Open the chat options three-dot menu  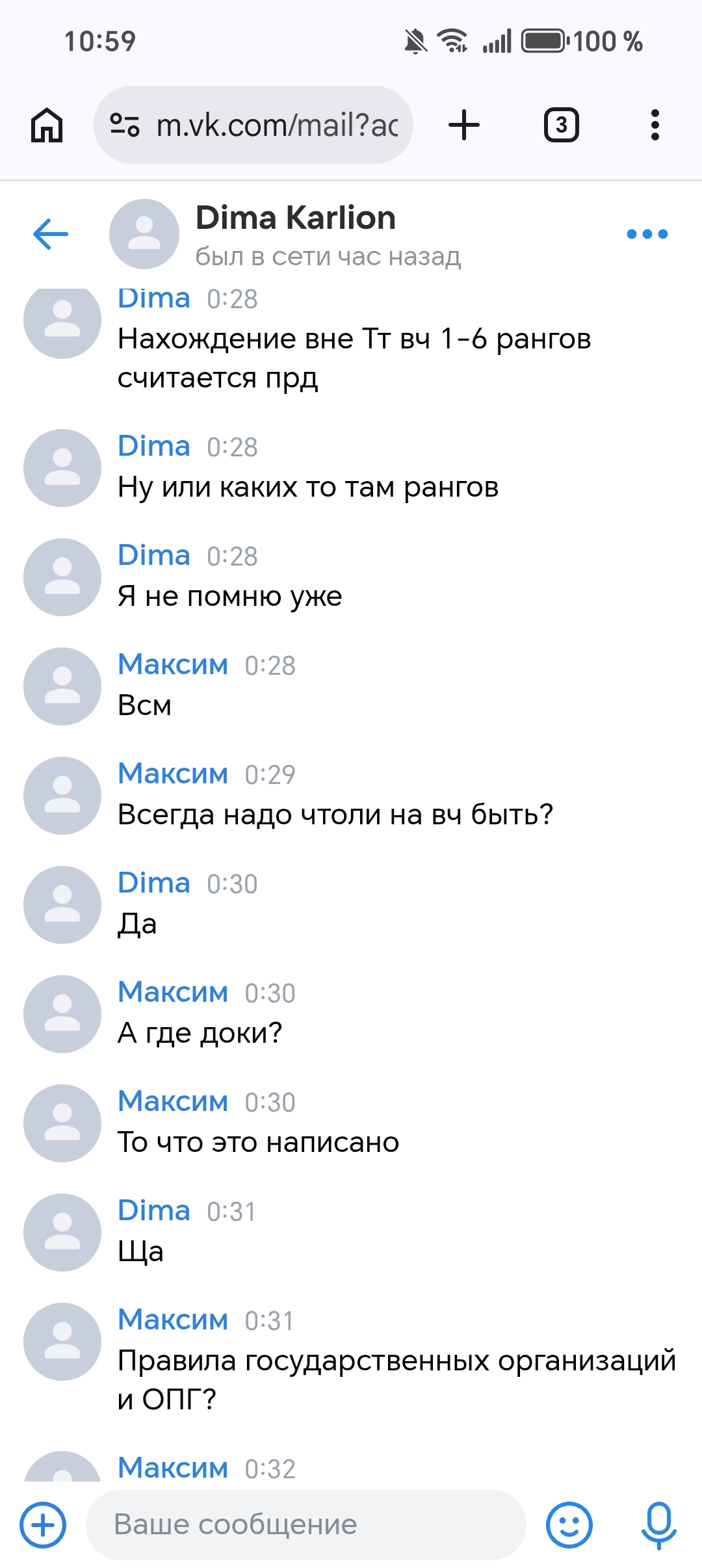[647, 234]
